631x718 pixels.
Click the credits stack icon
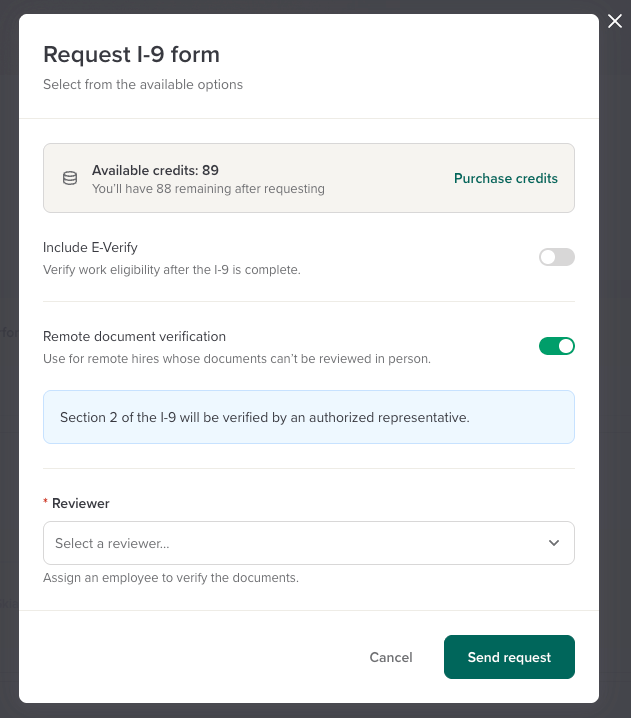(70, 178)
